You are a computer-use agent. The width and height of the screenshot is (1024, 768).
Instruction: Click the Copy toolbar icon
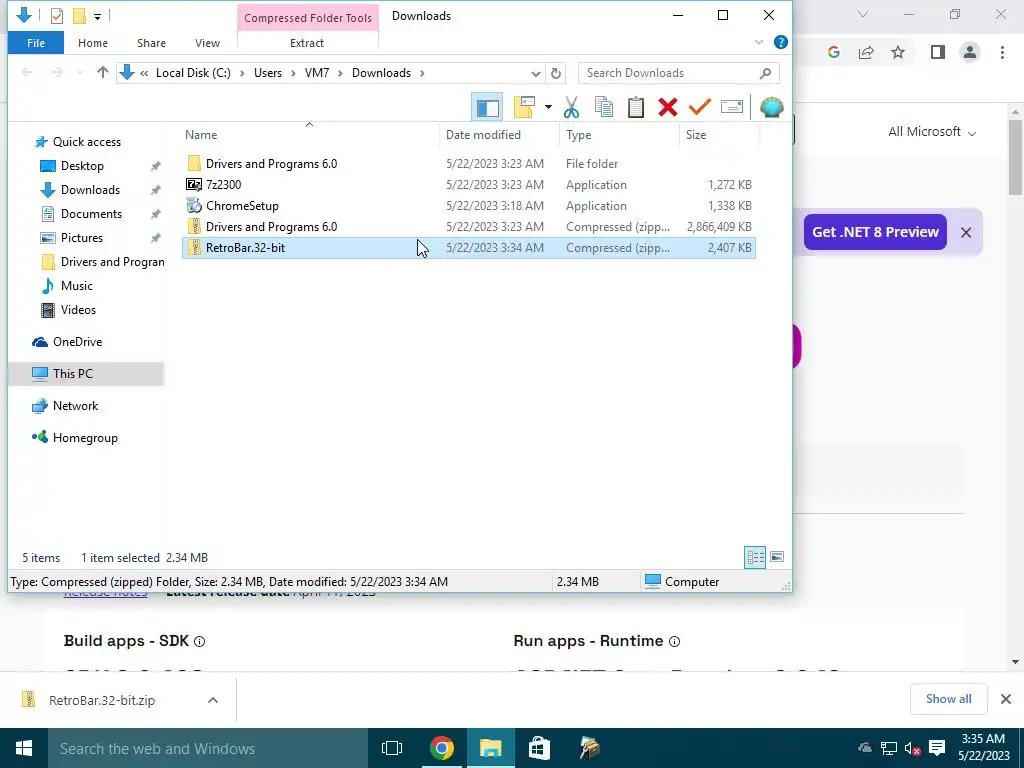pos(604,107)
